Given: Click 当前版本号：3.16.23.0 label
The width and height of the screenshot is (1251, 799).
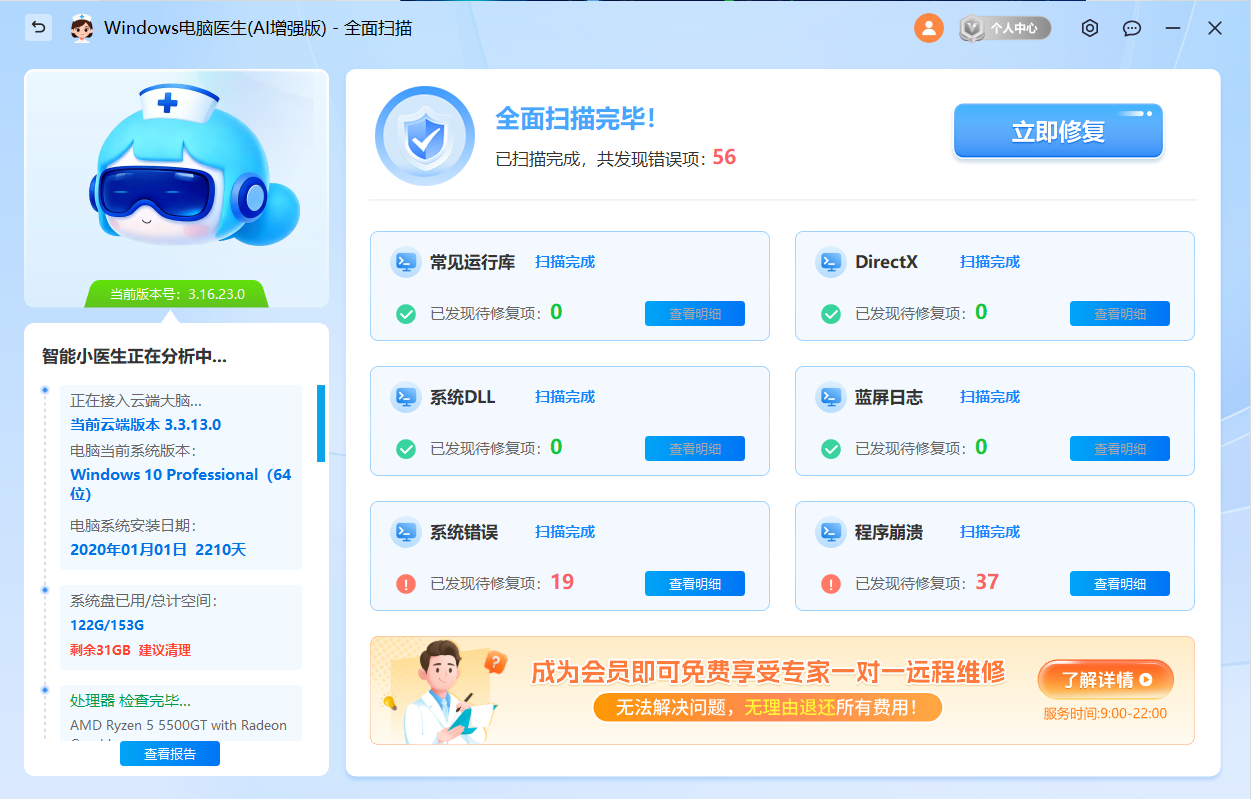Looking at the screenshot, I should point(176,294).
